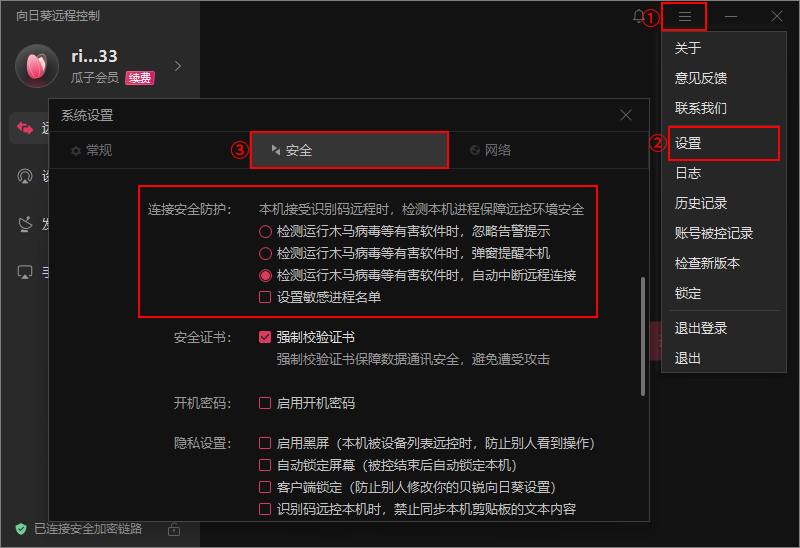This screenshot has width=800, height=548.
Task: Choose 检查新版本 from the menu
Action: tap(707, 263)
